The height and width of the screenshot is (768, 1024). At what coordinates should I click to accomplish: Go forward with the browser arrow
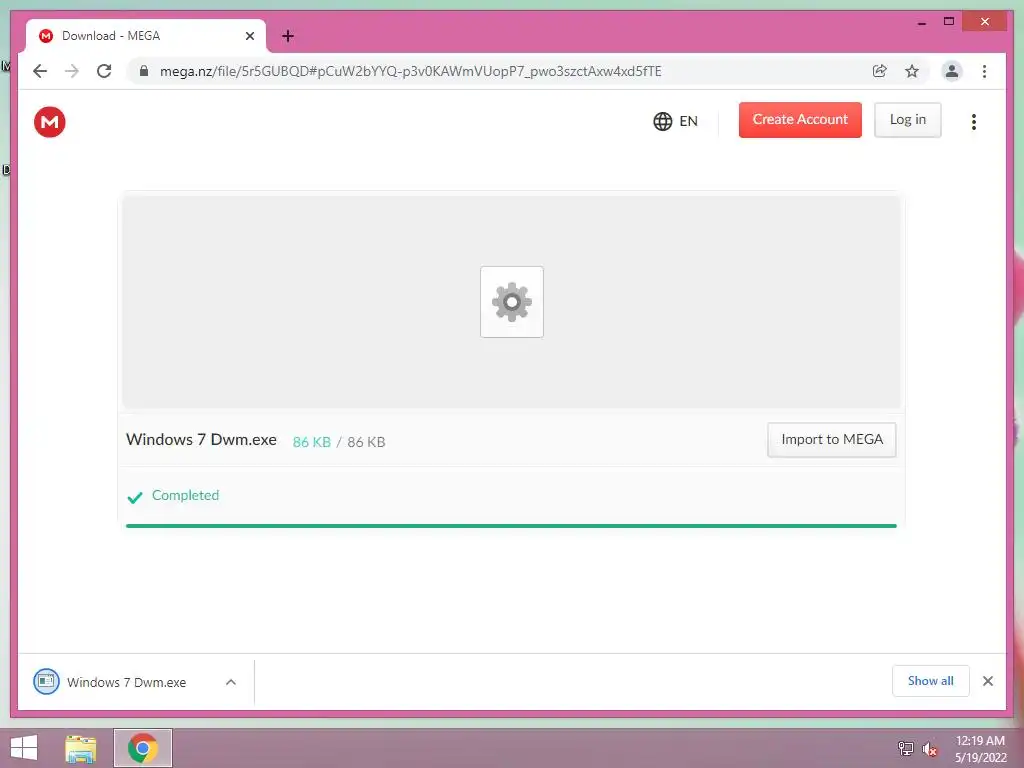pyautogui.click(x=72, y=71)
